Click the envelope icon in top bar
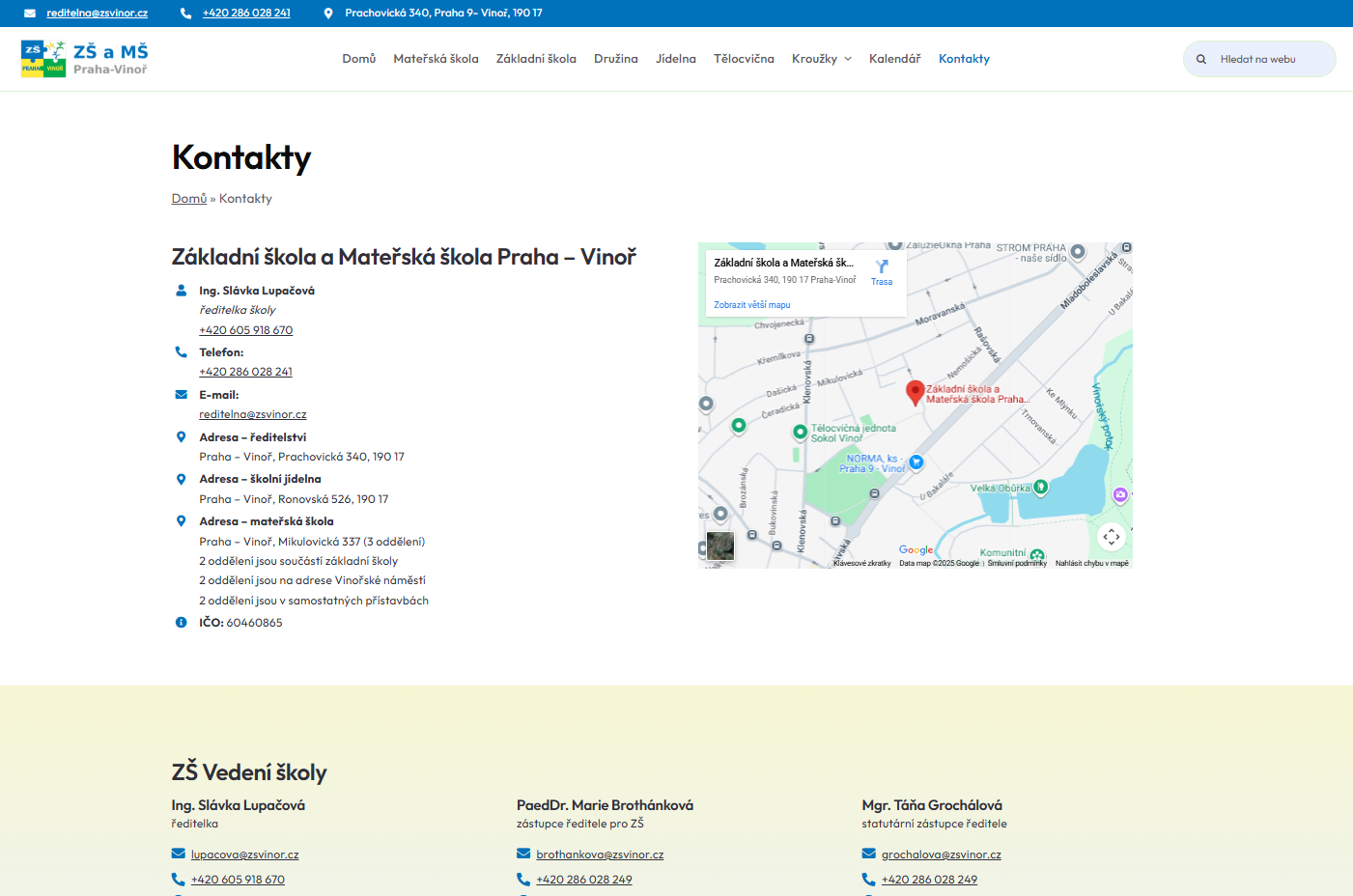 click(x=30, y=14)
